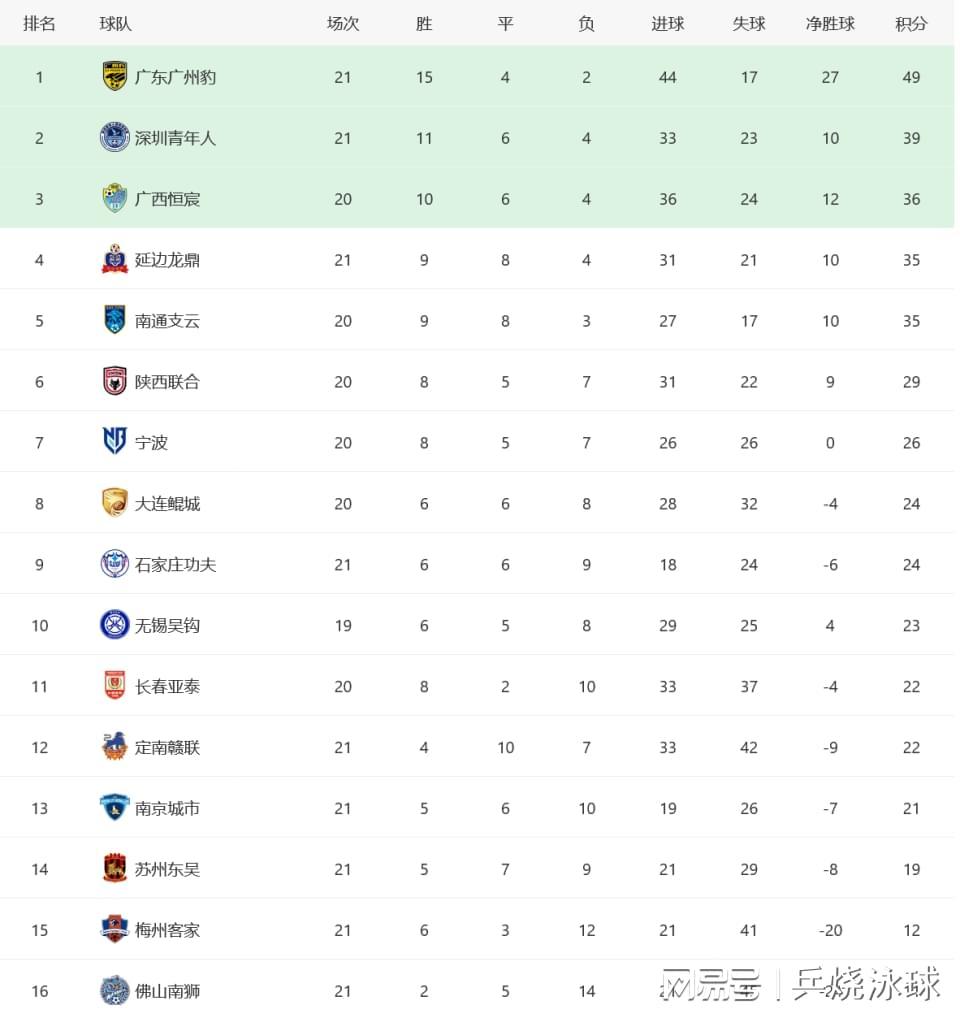Click the 定南赣联 team logo

(115, 747)
